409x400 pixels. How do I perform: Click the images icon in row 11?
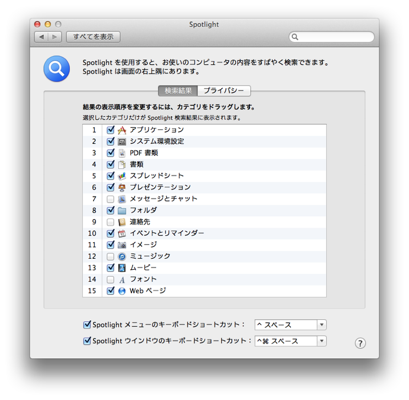[x=122, y=245]
